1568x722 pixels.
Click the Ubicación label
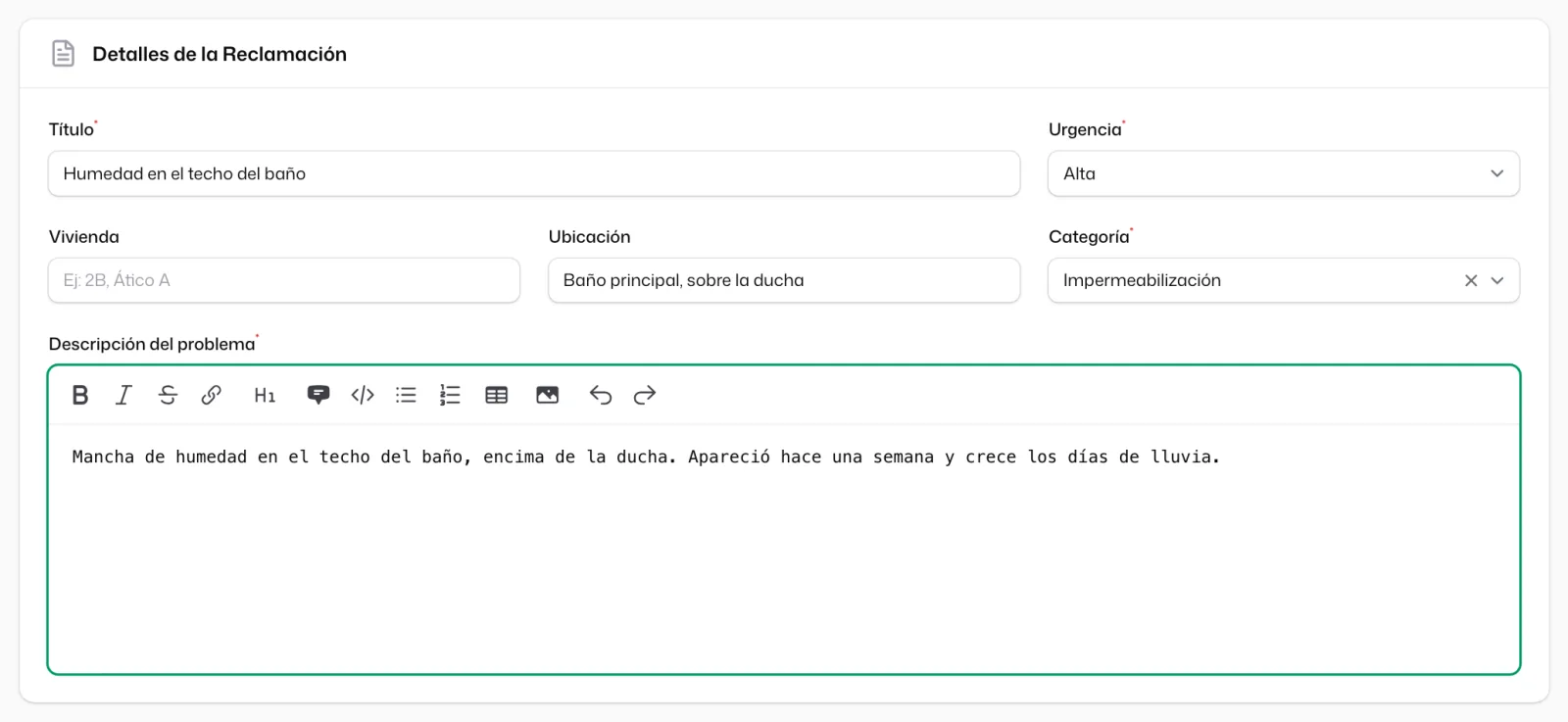point(590,237)
